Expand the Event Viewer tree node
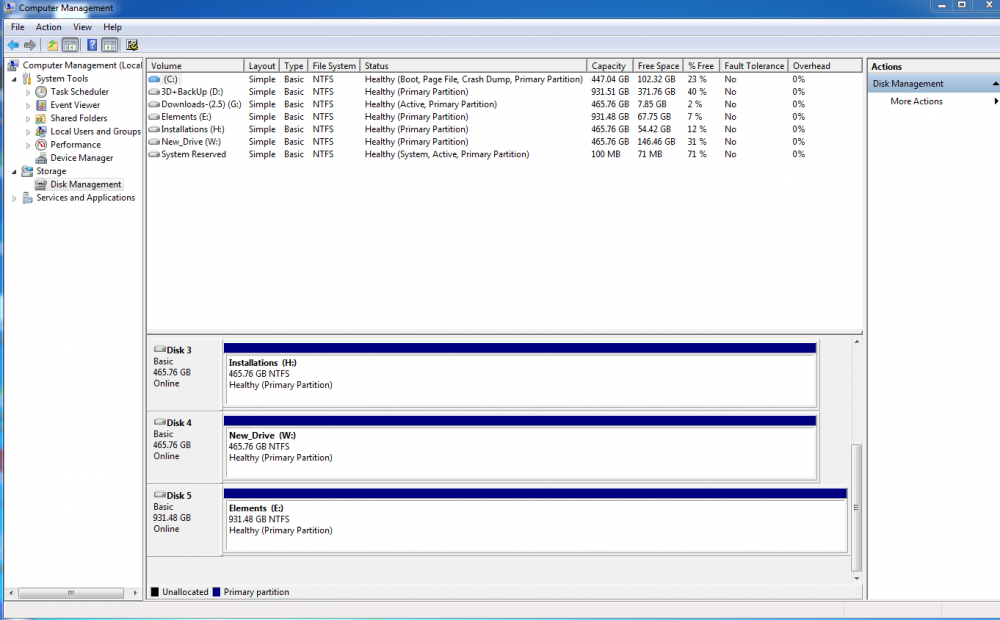The image size is (1000, 620). [28, 106]
